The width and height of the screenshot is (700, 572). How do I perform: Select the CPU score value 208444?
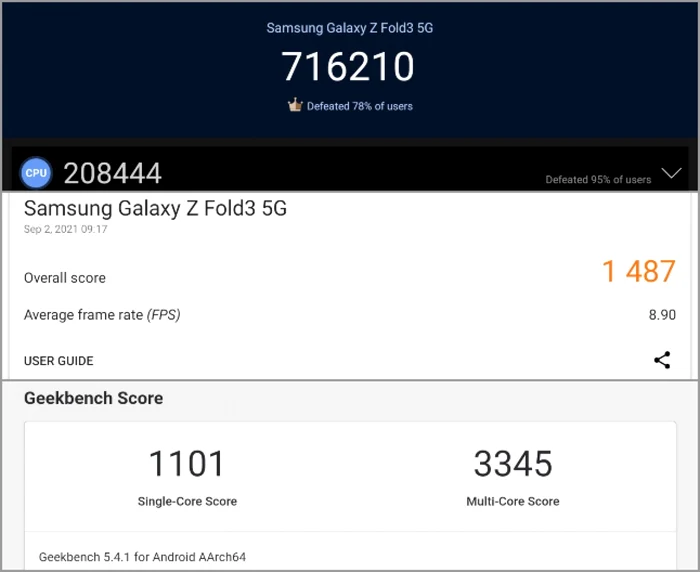[112, 173]
